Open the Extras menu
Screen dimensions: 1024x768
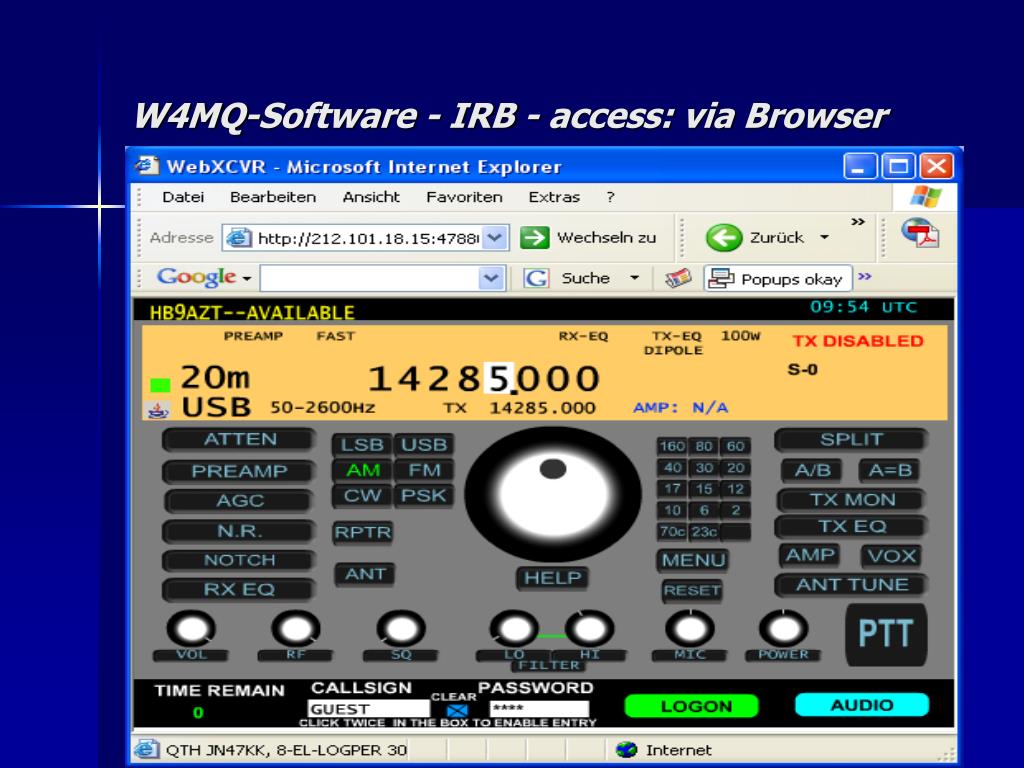pyautogui.click(x=554, y=197)
